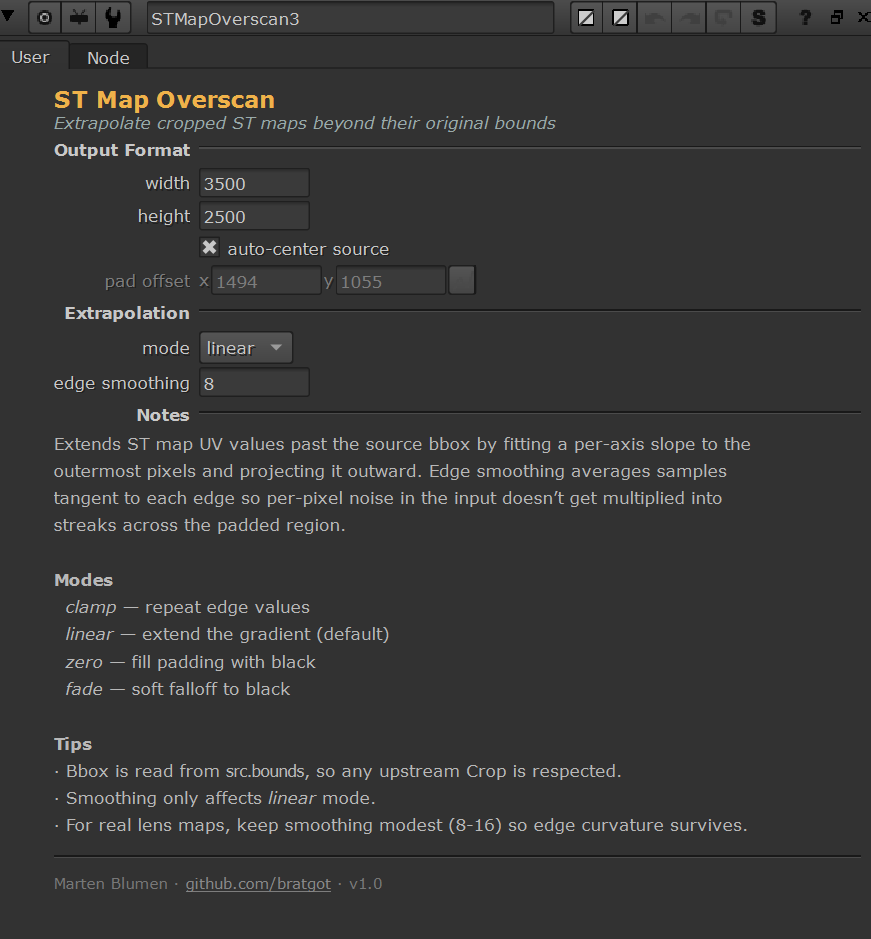Open the wrench edit-knobs icon
871x939 pixels.
[x=114, y=18]
